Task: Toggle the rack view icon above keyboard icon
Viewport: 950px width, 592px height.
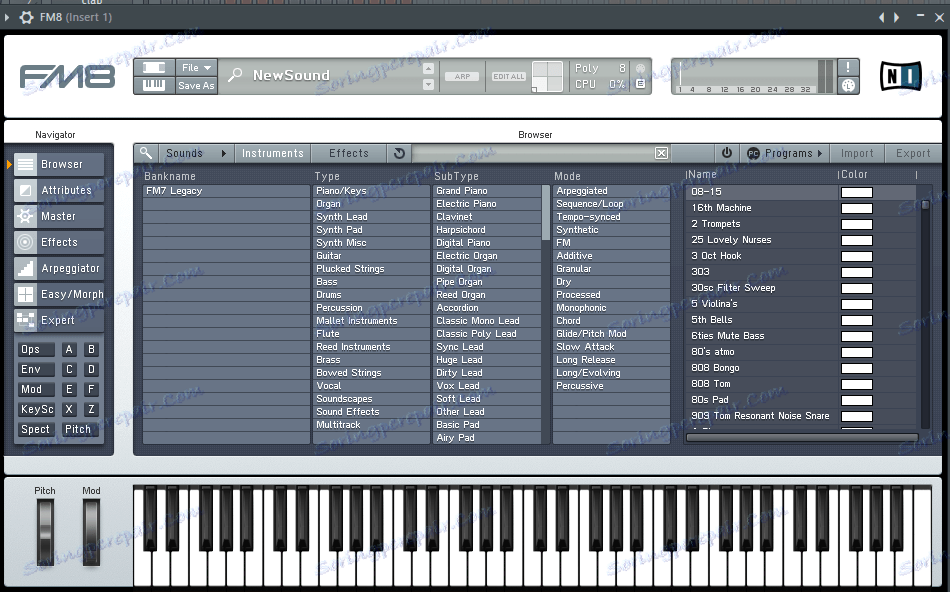Action: coord(154,68)
